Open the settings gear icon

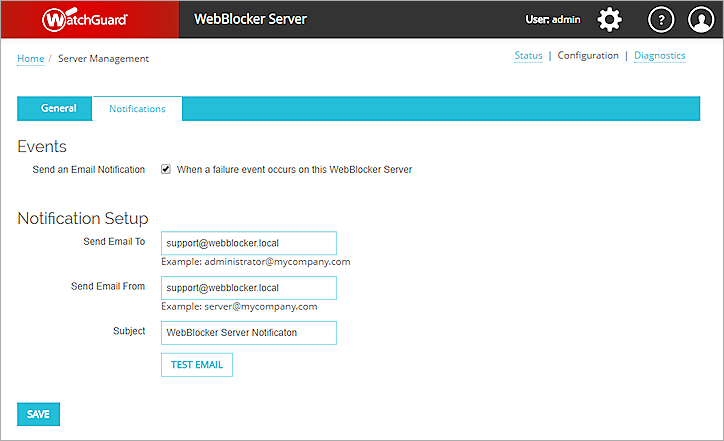pyautogui.click(x=609, y=19)
